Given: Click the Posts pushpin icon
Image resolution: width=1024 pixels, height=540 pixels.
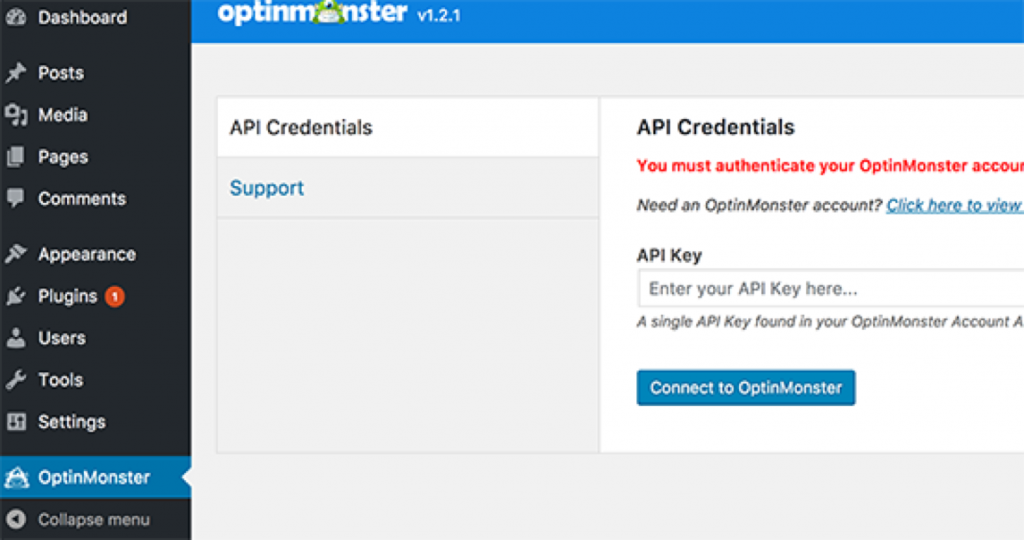Looking at the screenshot, I should pyautogui.click(x=16, y=72).
